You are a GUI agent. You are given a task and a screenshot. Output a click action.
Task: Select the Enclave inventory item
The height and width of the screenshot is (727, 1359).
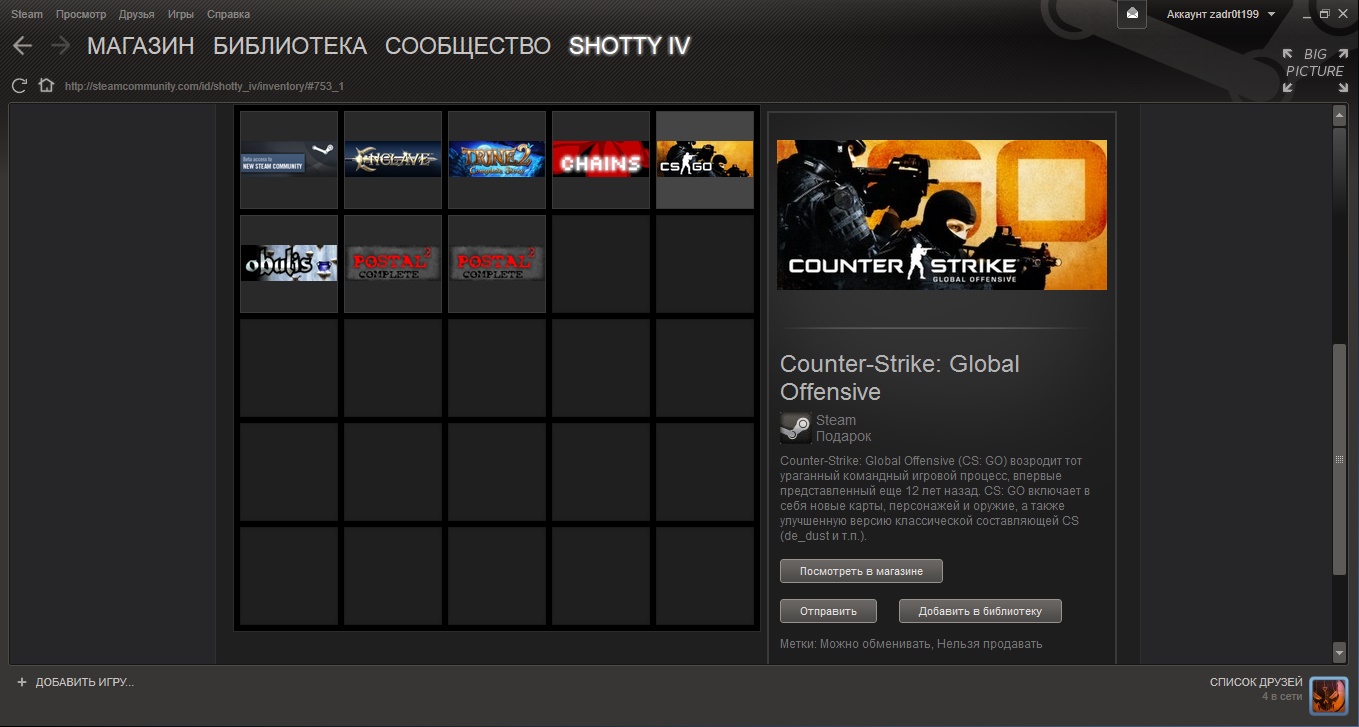point(393,160)
